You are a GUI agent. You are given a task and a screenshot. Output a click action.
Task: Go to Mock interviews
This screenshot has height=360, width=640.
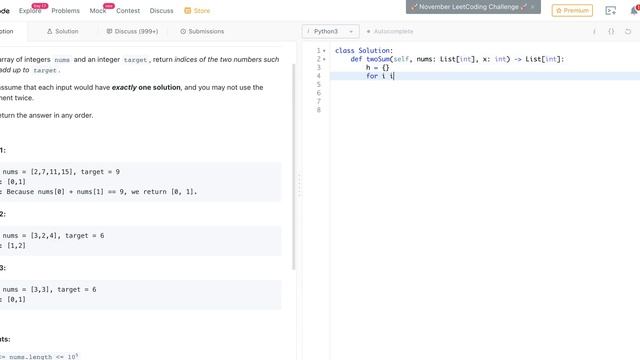(98, 11)
